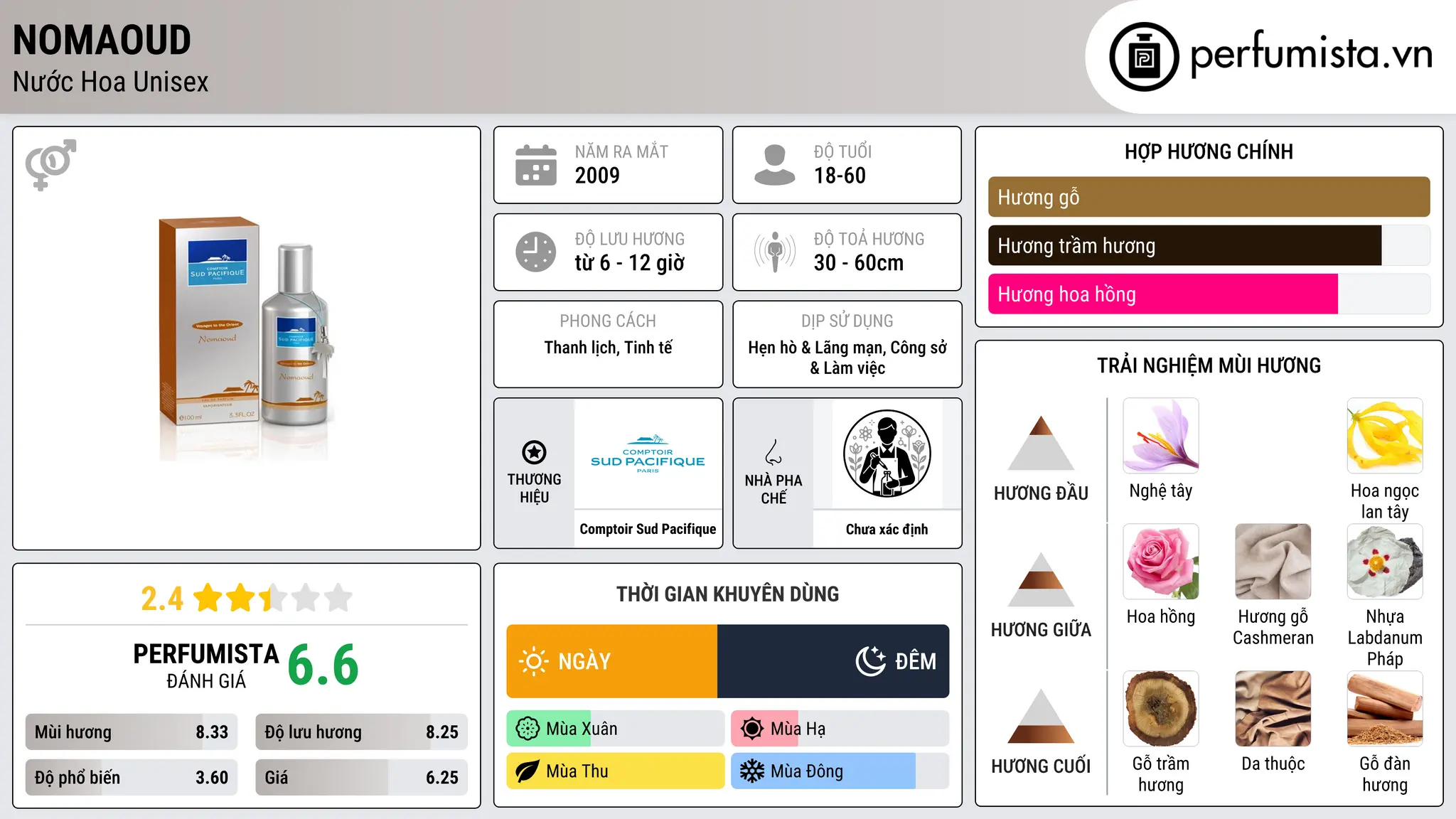Click the longevity value từ 6 - 12 giờ
Image resolution: width=1456 pixels, height=819 pixels.
pyautogui.click(x=630, y=263)
